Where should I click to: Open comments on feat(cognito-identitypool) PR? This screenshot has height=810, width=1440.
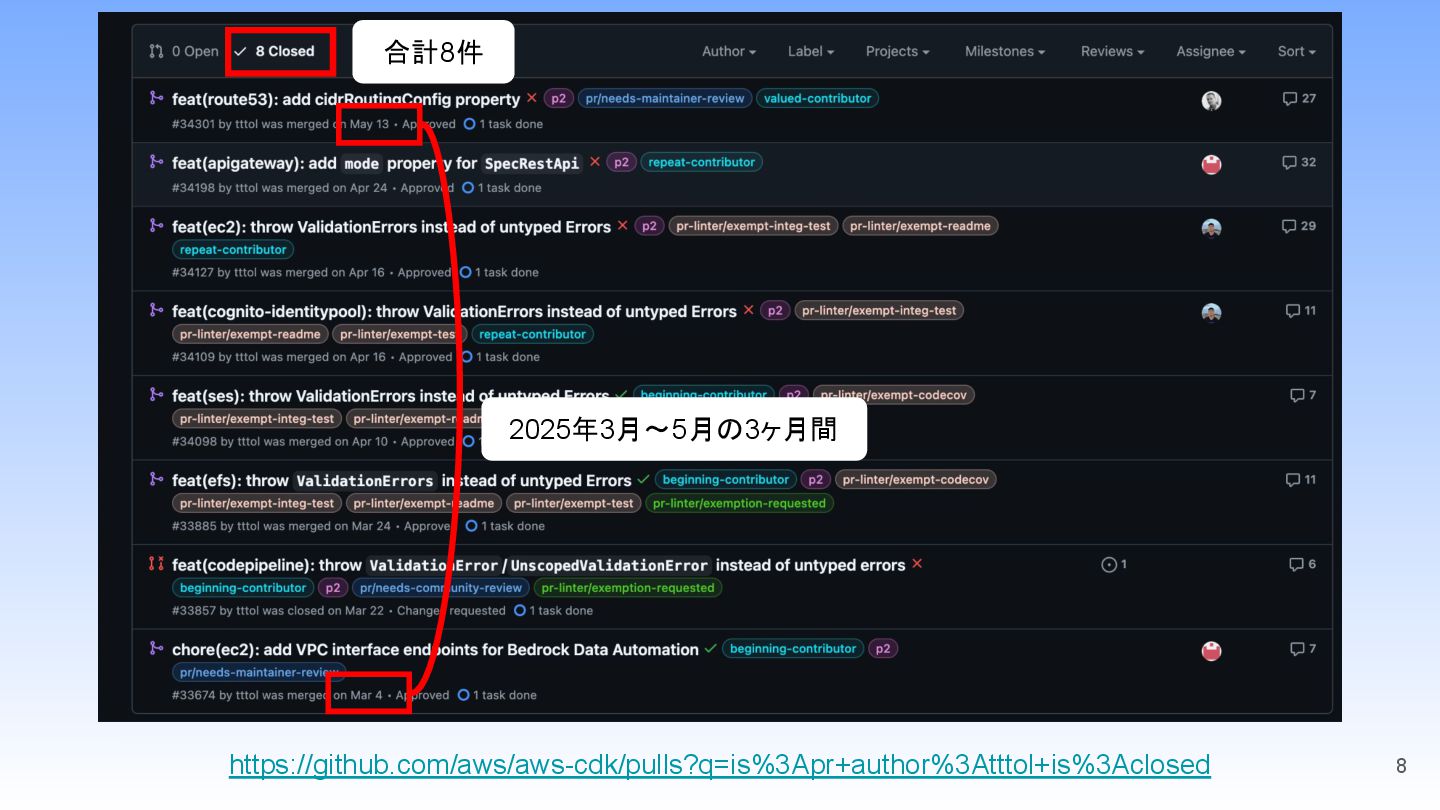pos(1301,311)
